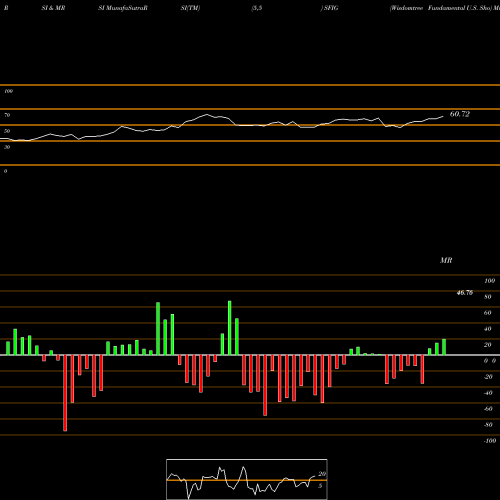Click the RSI panel 30 level label
Viewport: 500px width, 500px height.
click(7, 147)
